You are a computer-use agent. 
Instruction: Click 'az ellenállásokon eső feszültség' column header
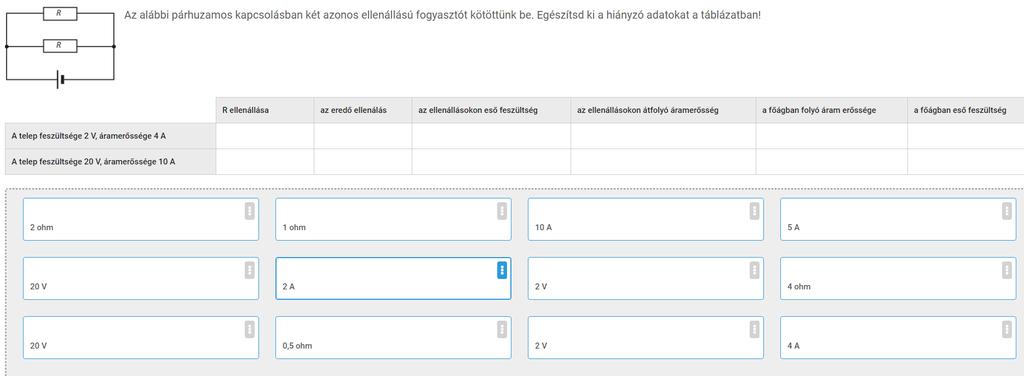(491, 110)
